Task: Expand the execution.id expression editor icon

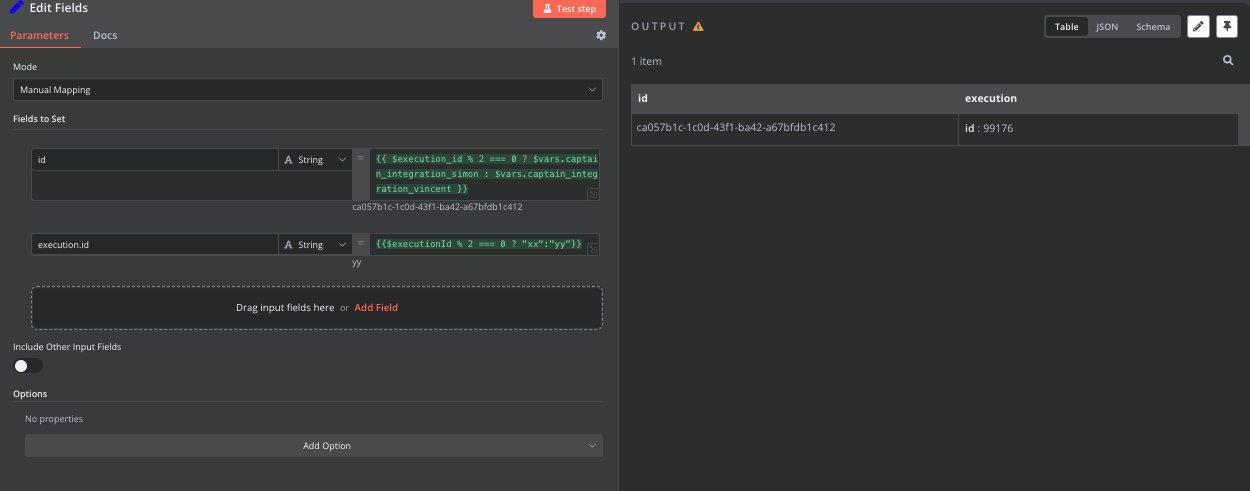Action: point(593,250)
